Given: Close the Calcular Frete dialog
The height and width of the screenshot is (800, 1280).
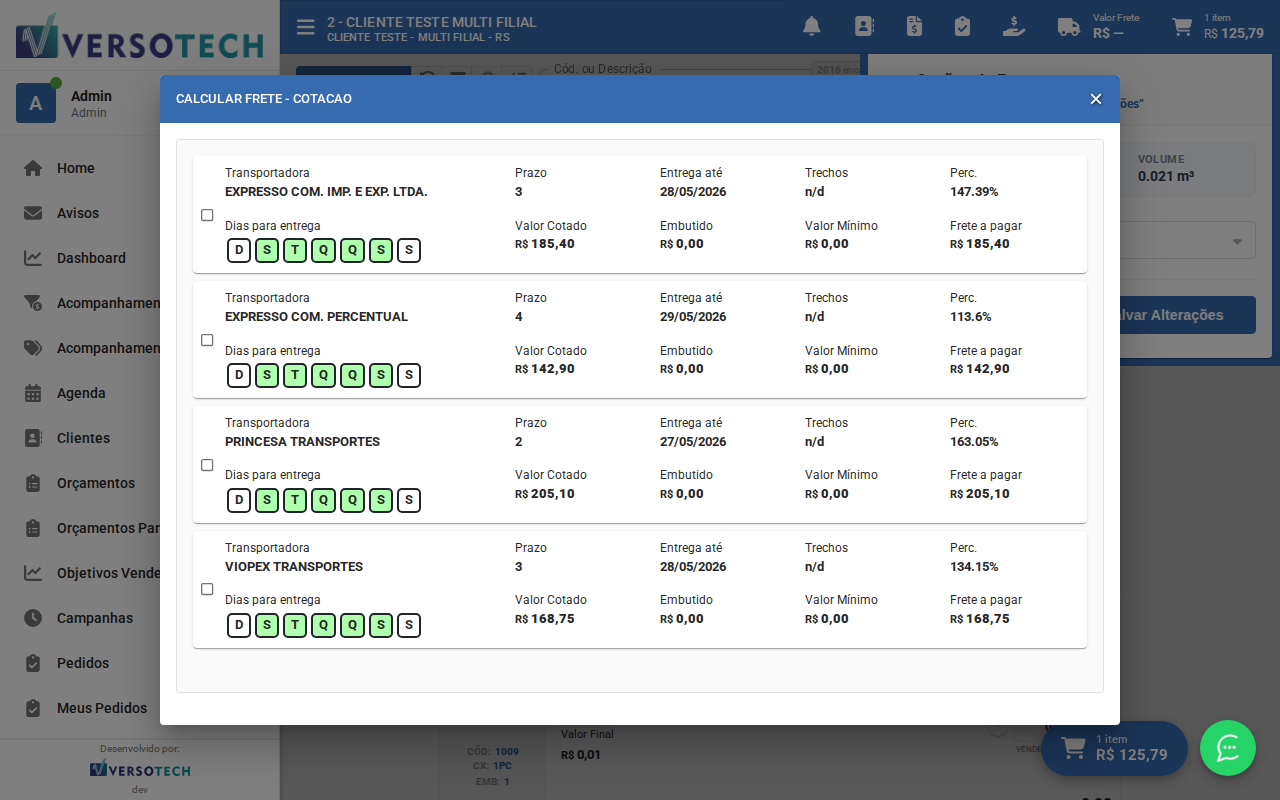Looking at the screenshot, I should point(1096,99).
